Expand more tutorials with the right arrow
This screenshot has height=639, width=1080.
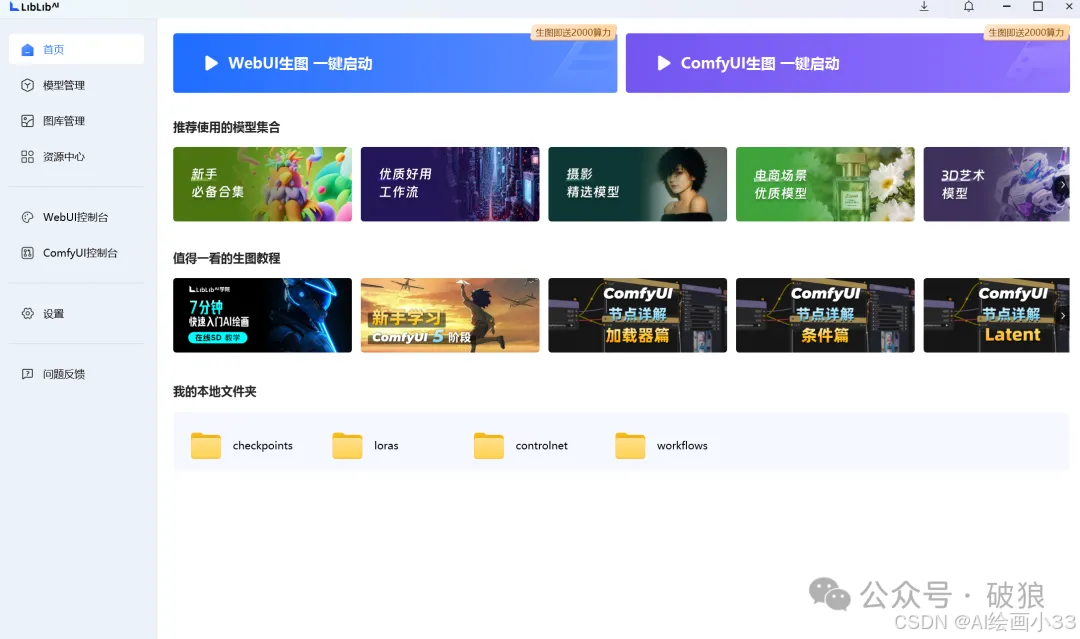(1062, 315)
